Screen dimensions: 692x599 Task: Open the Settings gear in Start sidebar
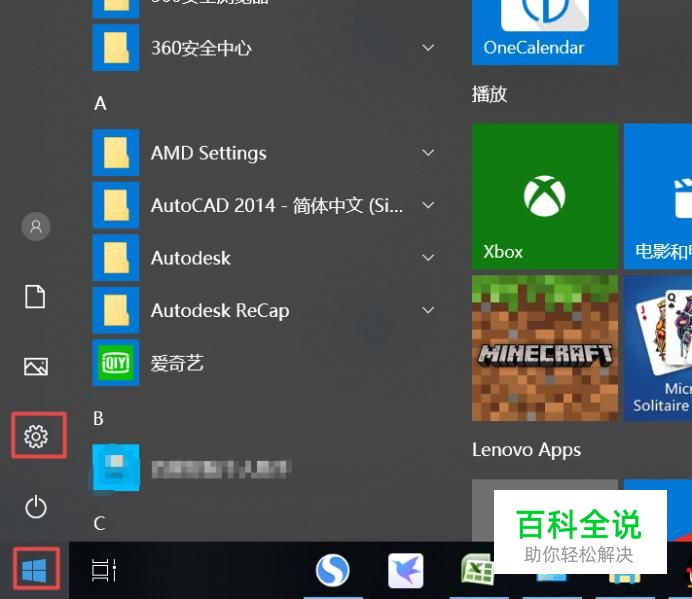click(36, 436)
